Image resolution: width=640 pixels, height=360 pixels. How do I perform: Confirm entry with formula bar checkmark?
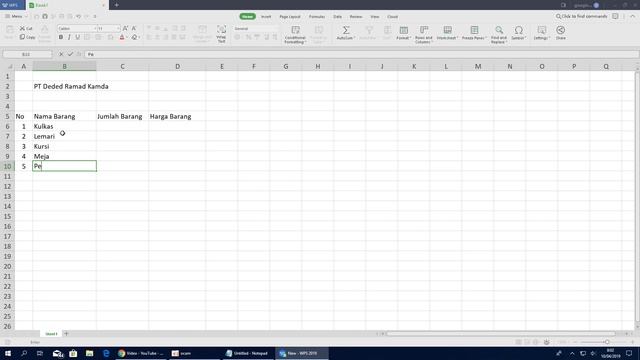[70, 54]
